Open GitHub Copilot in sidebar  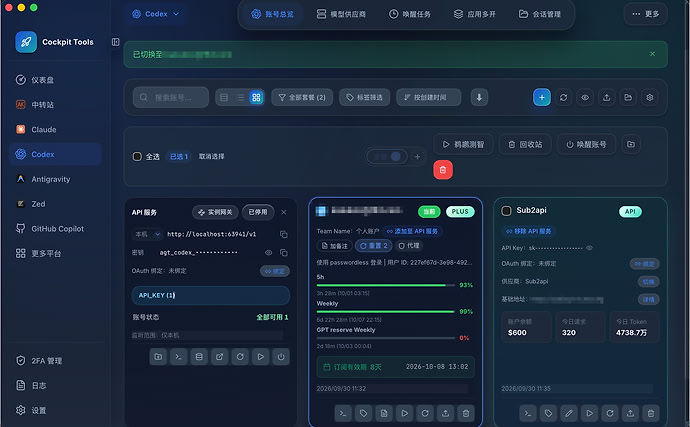coord(55,228)
